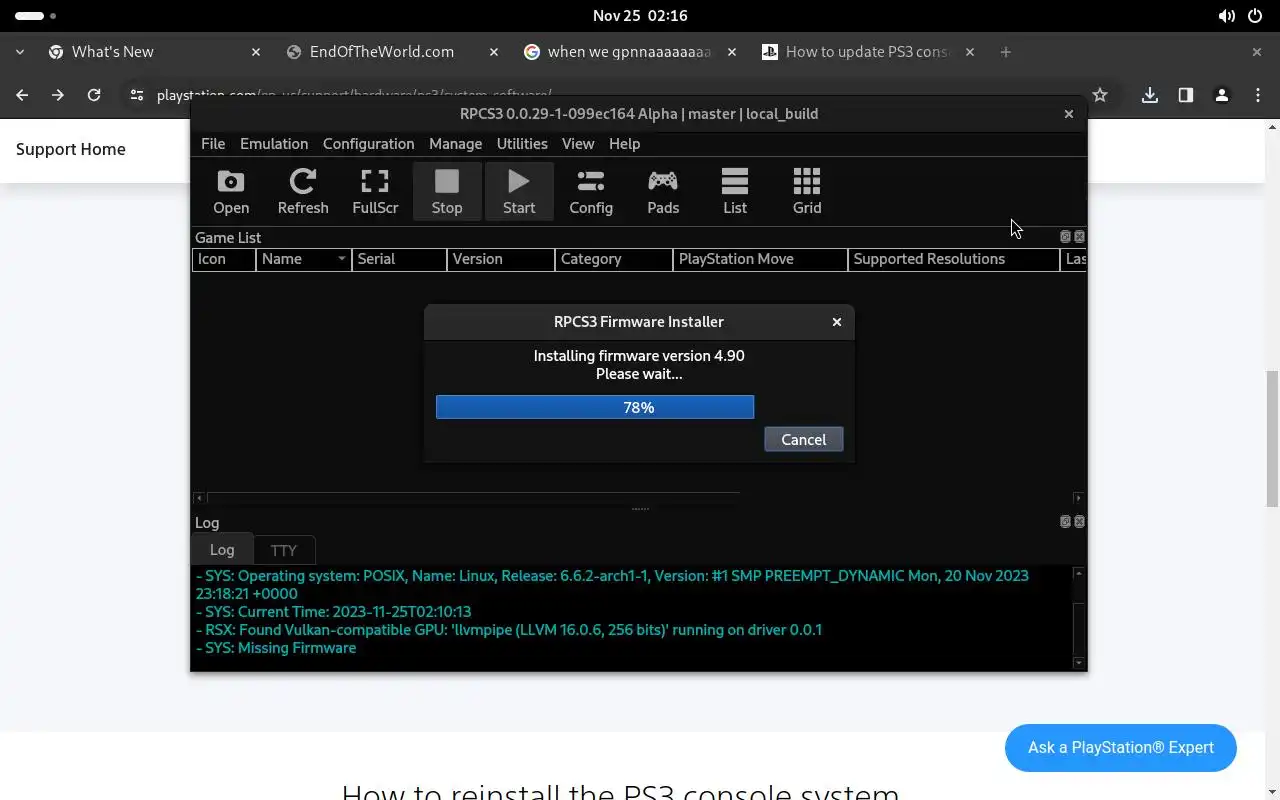Close the EndOfTheWorld.com tab
The width and height of the screenshot is (1280, 800).
tap(494, 52)
